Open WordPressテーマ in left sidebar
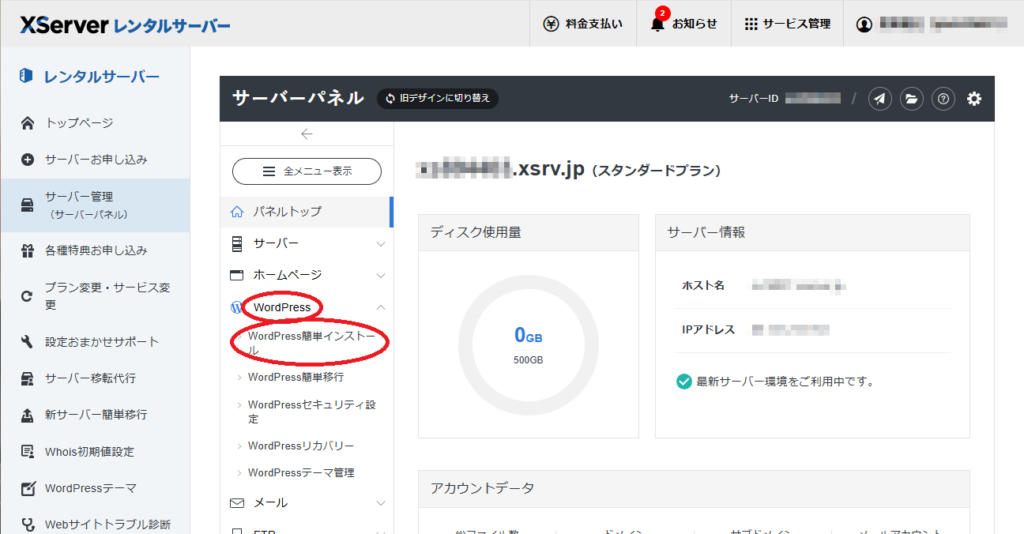This screenshot has height=534, width=1024. tap(90, 488)
